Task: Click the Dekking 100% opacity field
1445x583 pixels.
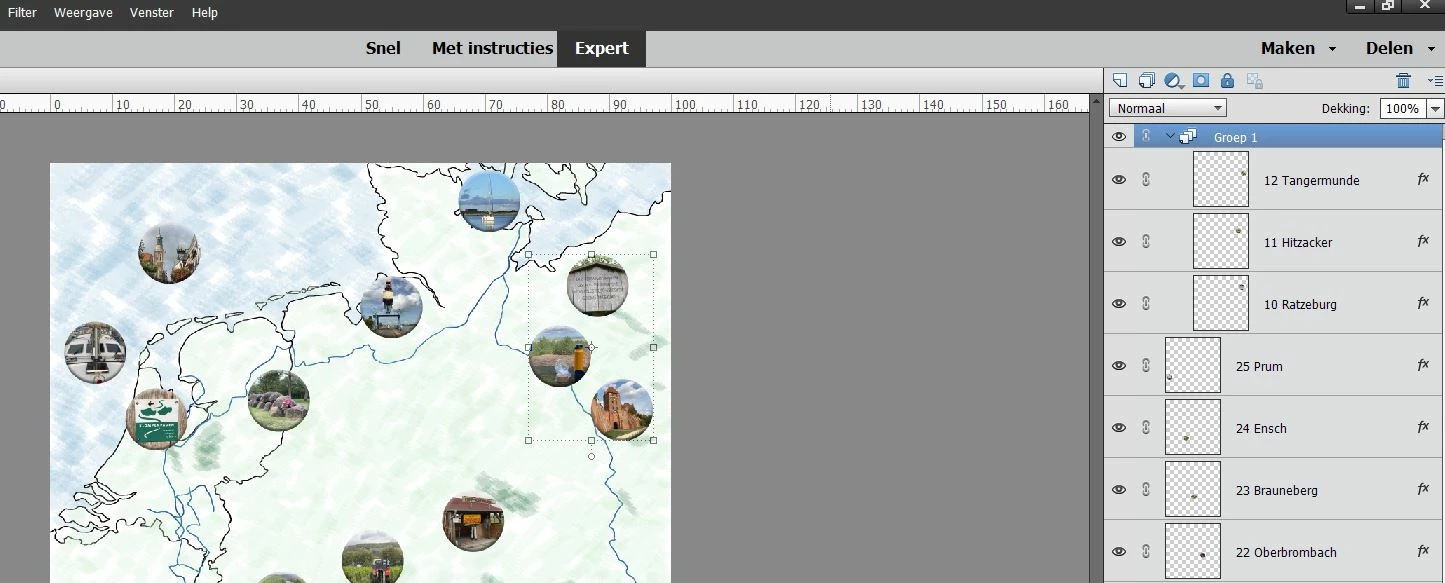Action: click(1403, 108)
